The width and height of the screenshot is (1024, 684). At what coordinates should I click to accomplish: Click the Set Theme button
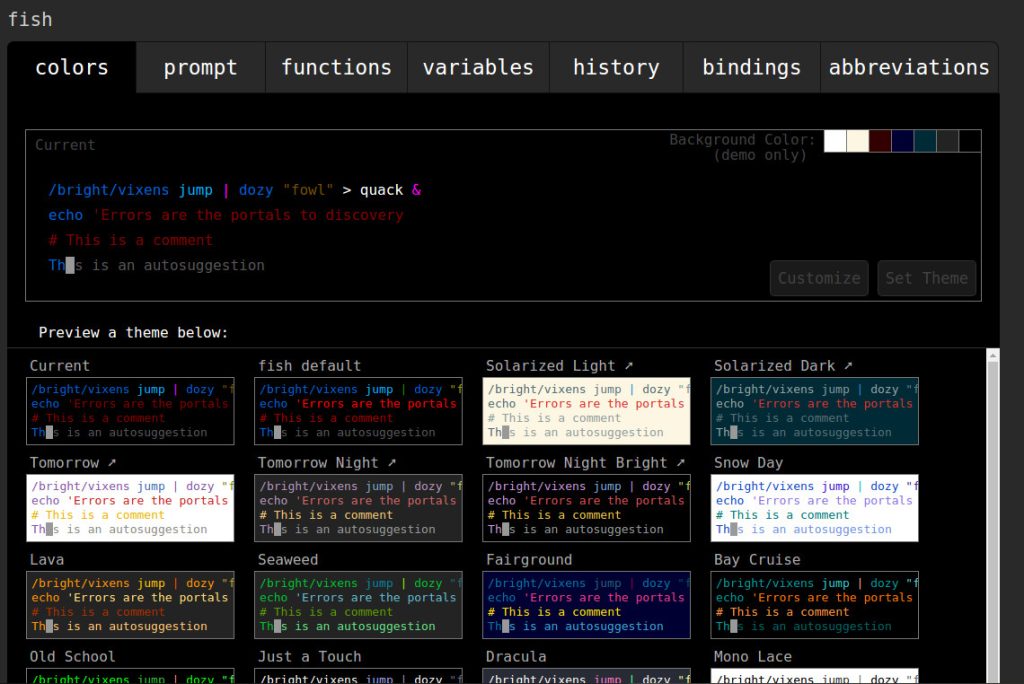click(x=926, y=278)
